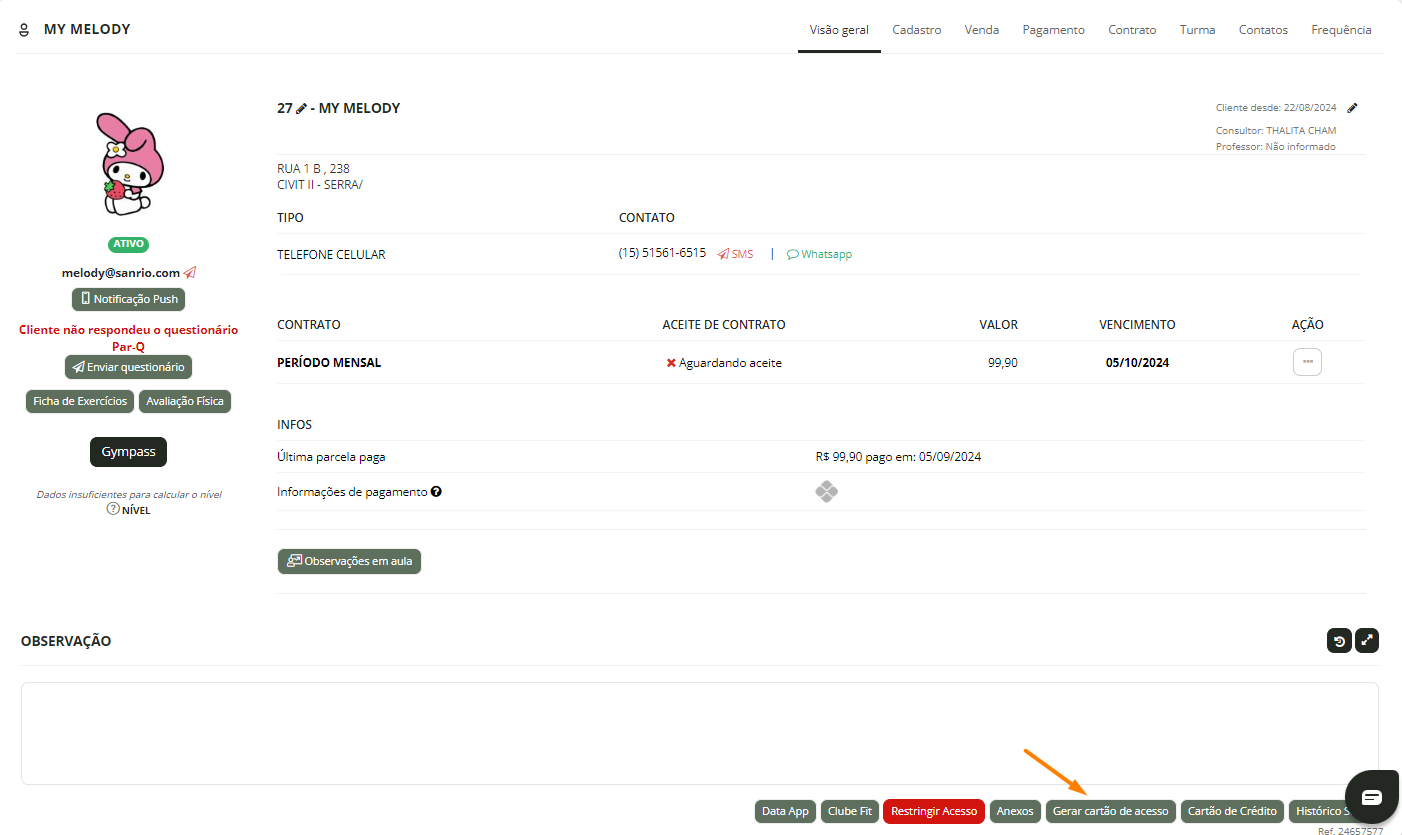Open the Contrato tab

click(1132, 30)
